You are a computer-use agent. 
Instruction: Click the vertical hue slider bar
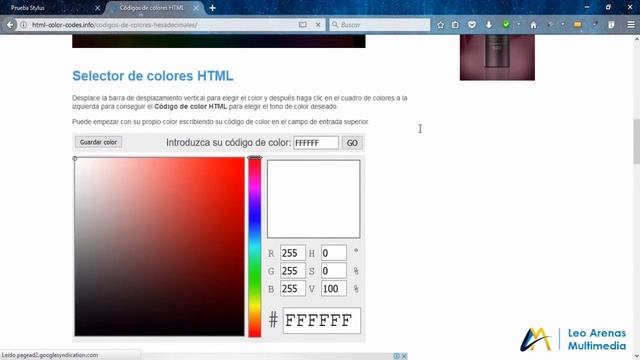click(x=255, y=247)
